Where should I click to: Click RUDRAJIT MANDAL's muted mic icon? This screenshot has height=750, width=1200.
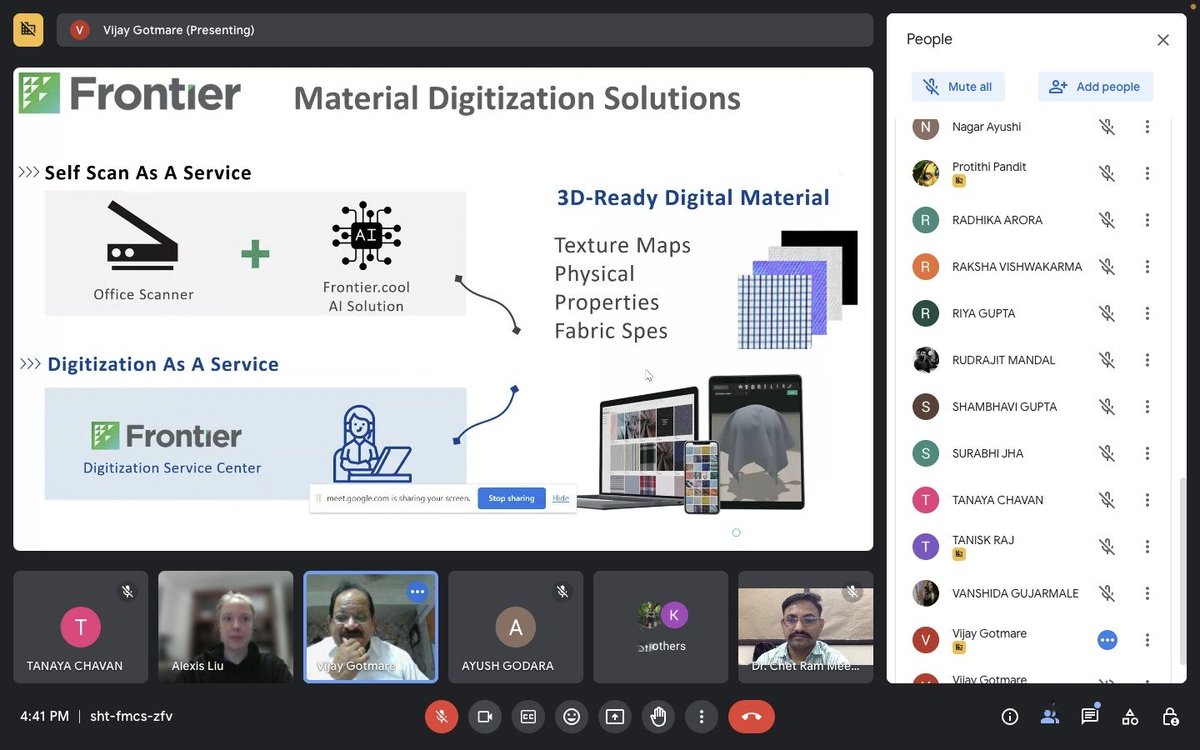click(x=1107, y=360)
